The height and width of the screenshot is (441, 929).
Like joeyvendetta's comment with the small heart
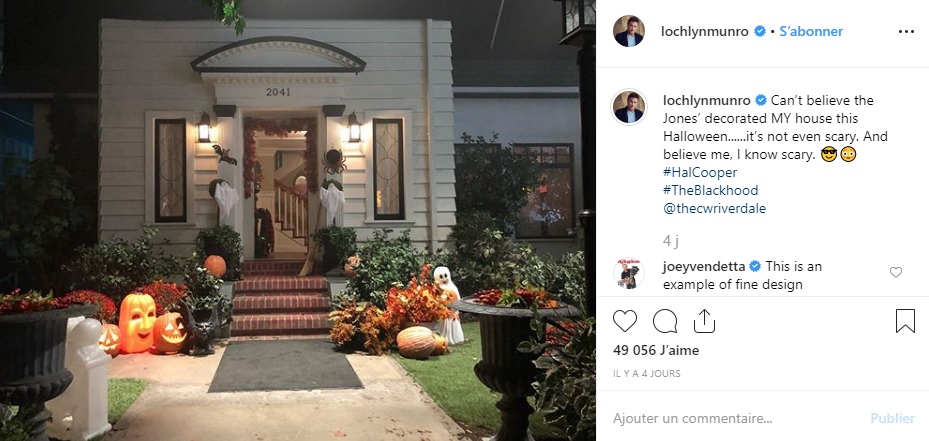click(896, 272)
